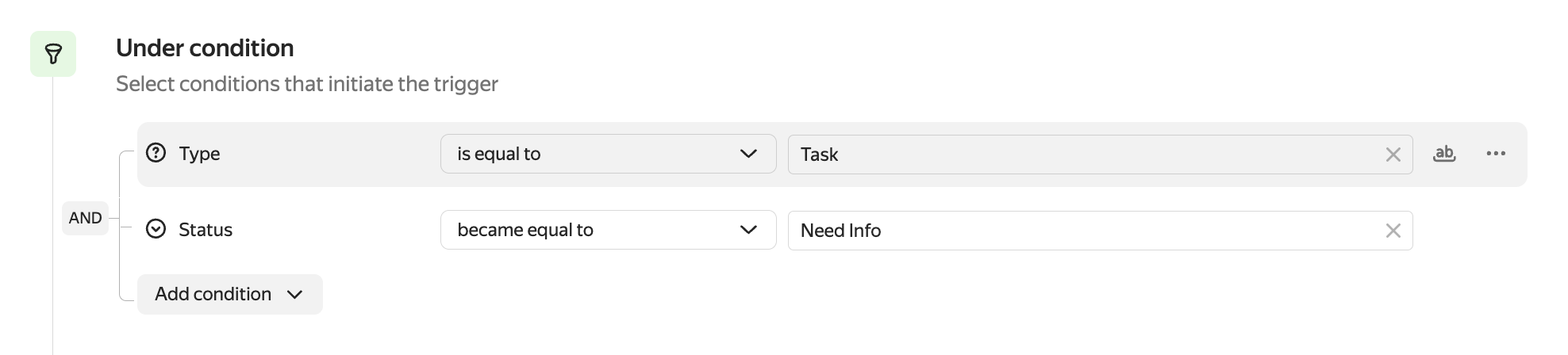Click the green funnel filter icon
This screenshot has height=355, width=1568.
[x=53, y=54]
